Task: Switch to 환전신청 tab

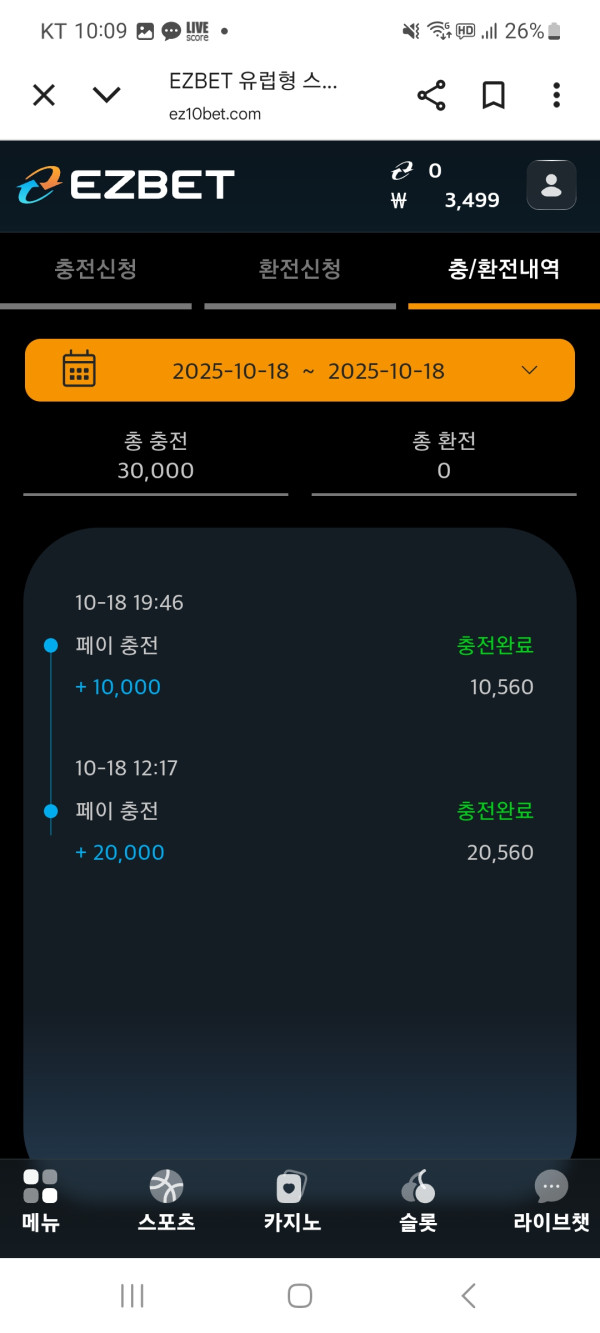Action: [300, 269]
